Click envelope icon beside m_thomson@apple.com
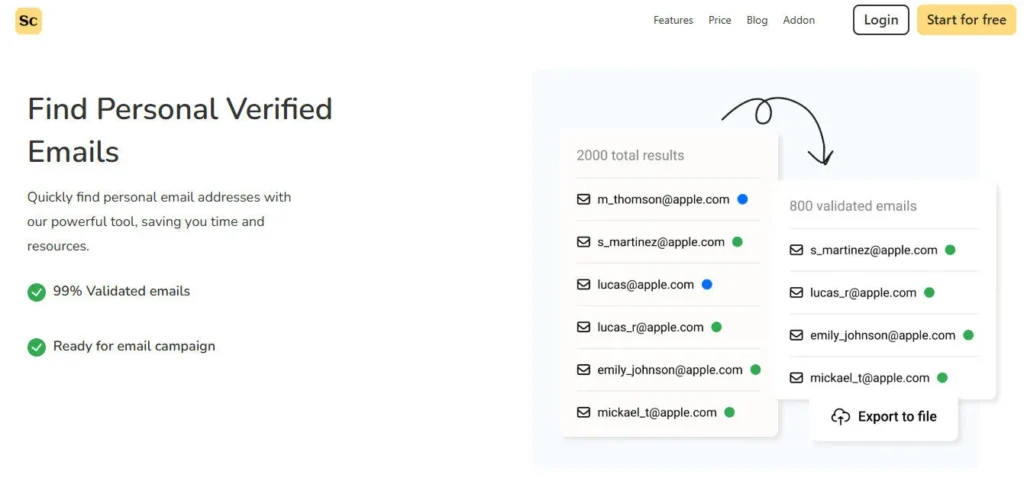This screenshot has height=478, width=1024. pyautogui.click(x=584, y=199)
